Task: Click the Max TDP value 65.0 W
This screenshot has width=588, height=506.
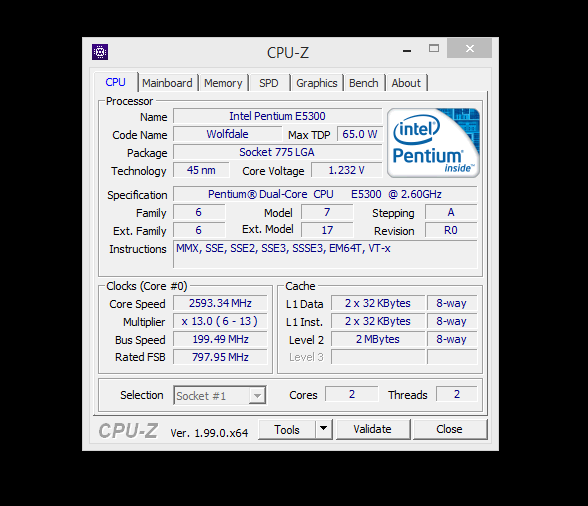Action: click(x=360, y=134)
